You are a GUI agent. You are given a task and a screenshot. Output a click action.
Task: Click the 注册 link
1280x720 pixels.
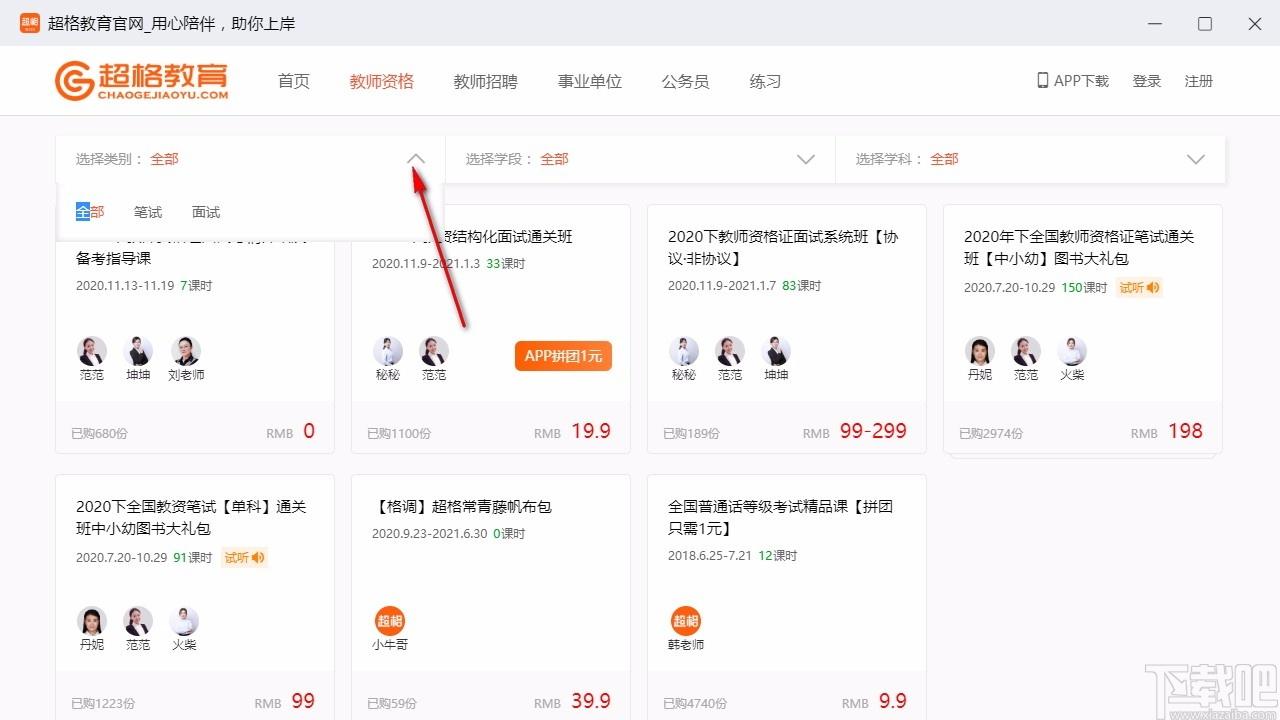(x=1199, y=81)
